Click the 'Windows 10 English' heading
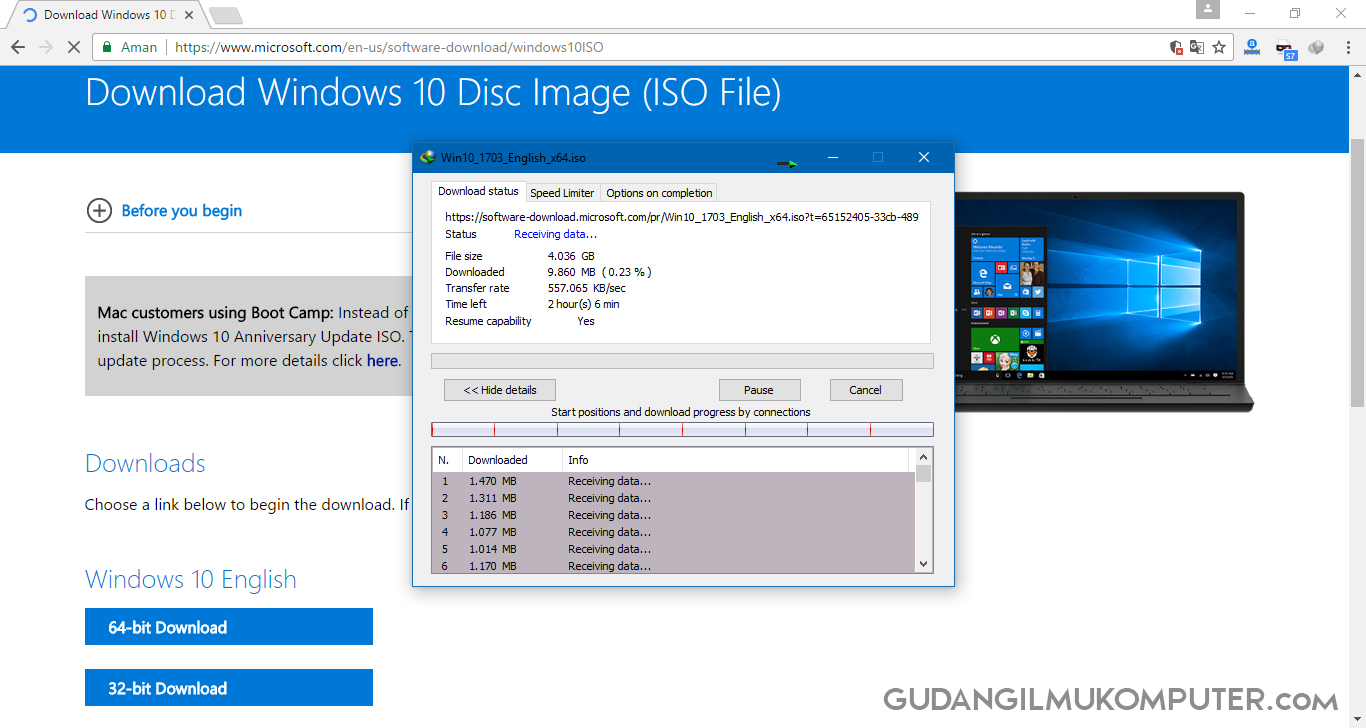The image size is (1366, 728). pyautogui.click(x=191, y=580)
